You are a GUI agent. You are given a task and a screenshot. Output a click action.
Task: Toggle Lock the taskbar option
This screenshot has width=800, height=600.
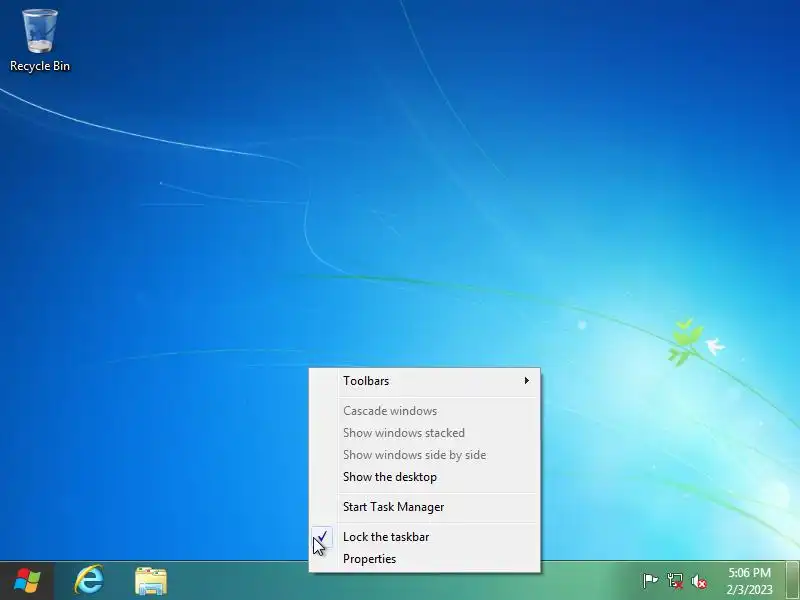[x=424, y=537]
